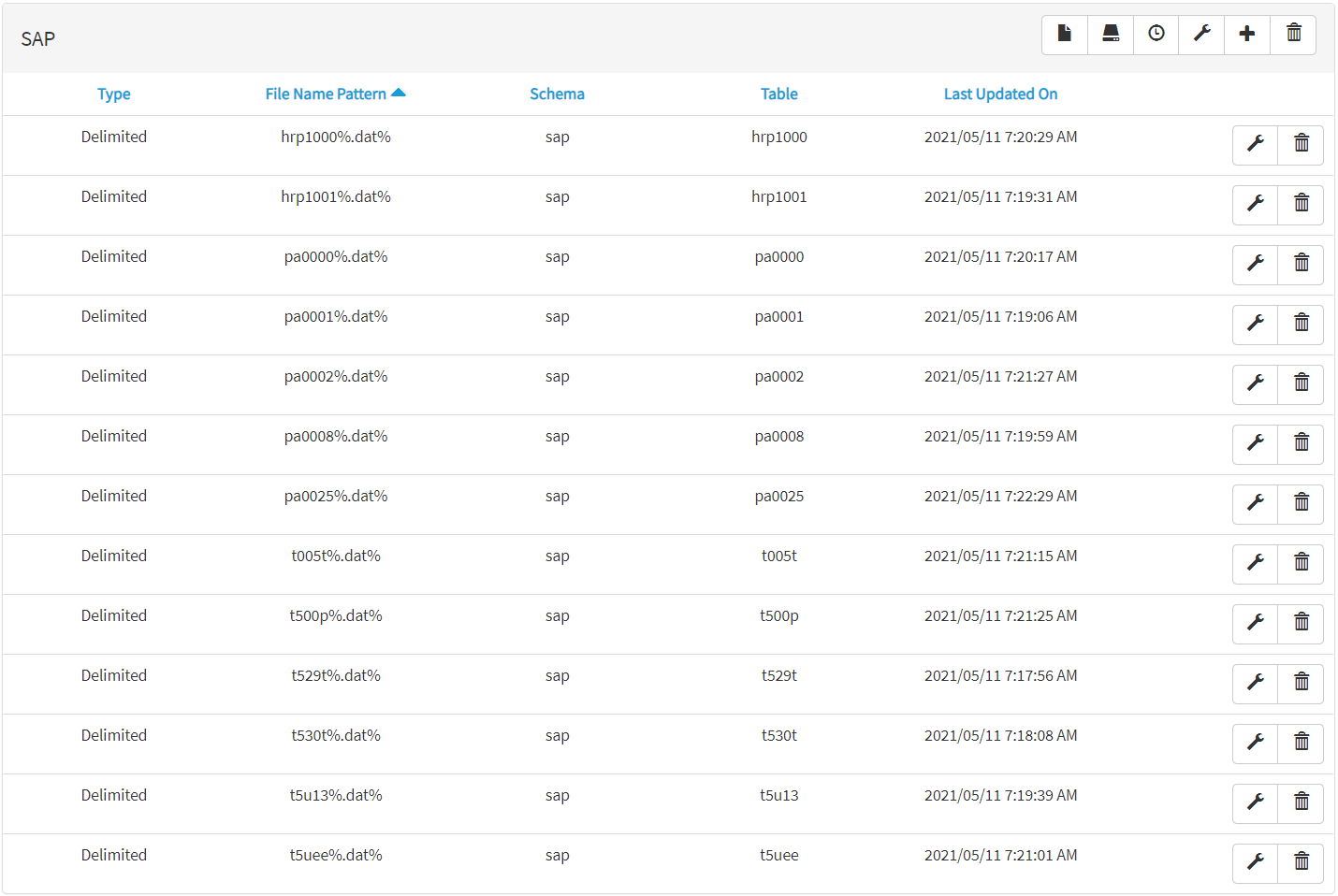
Task: Delete the hrp1001 row using trash icon
Action: pos(1302,204)
